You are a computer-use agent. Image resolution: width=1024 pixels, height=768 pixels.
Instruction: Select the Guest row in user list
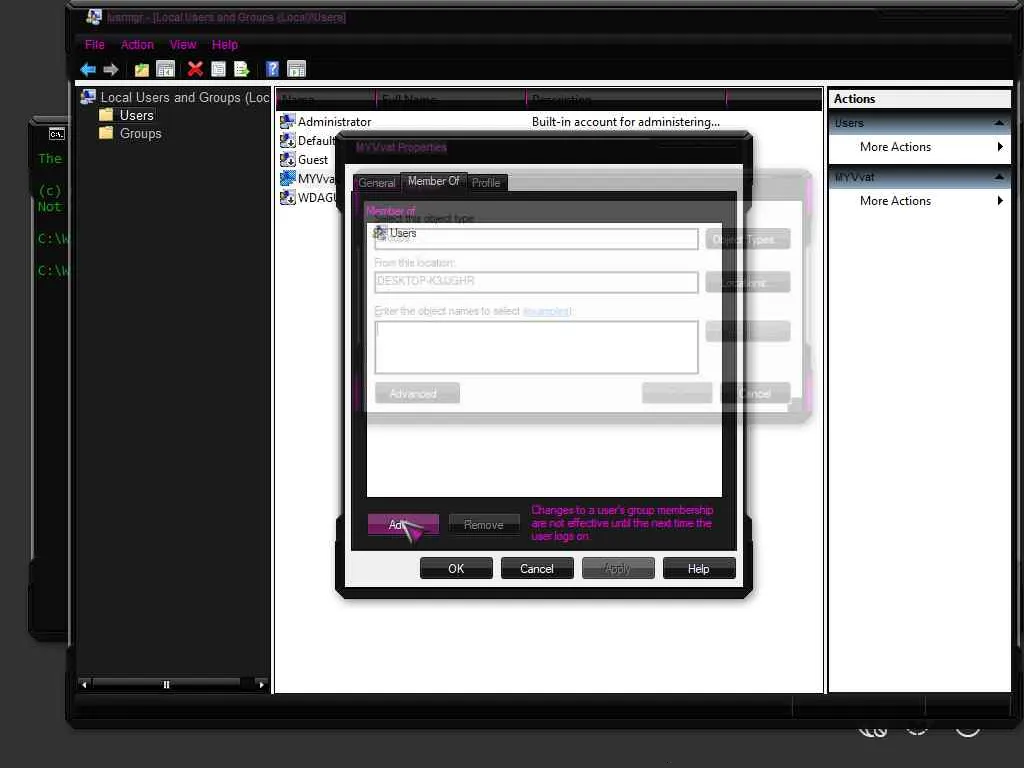(307, 159)
